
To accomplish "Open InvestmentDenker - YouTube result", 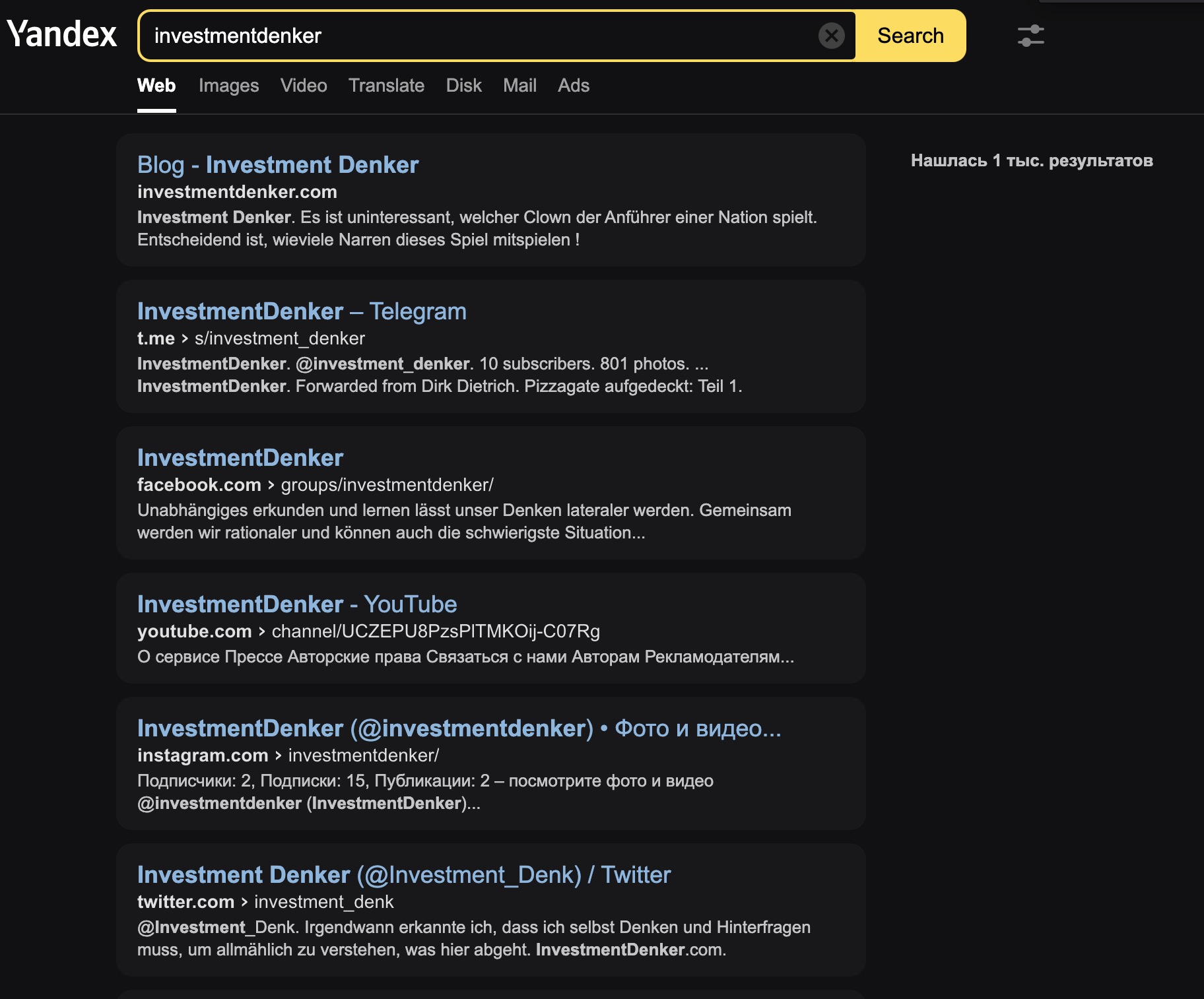I will click(297, 604).
